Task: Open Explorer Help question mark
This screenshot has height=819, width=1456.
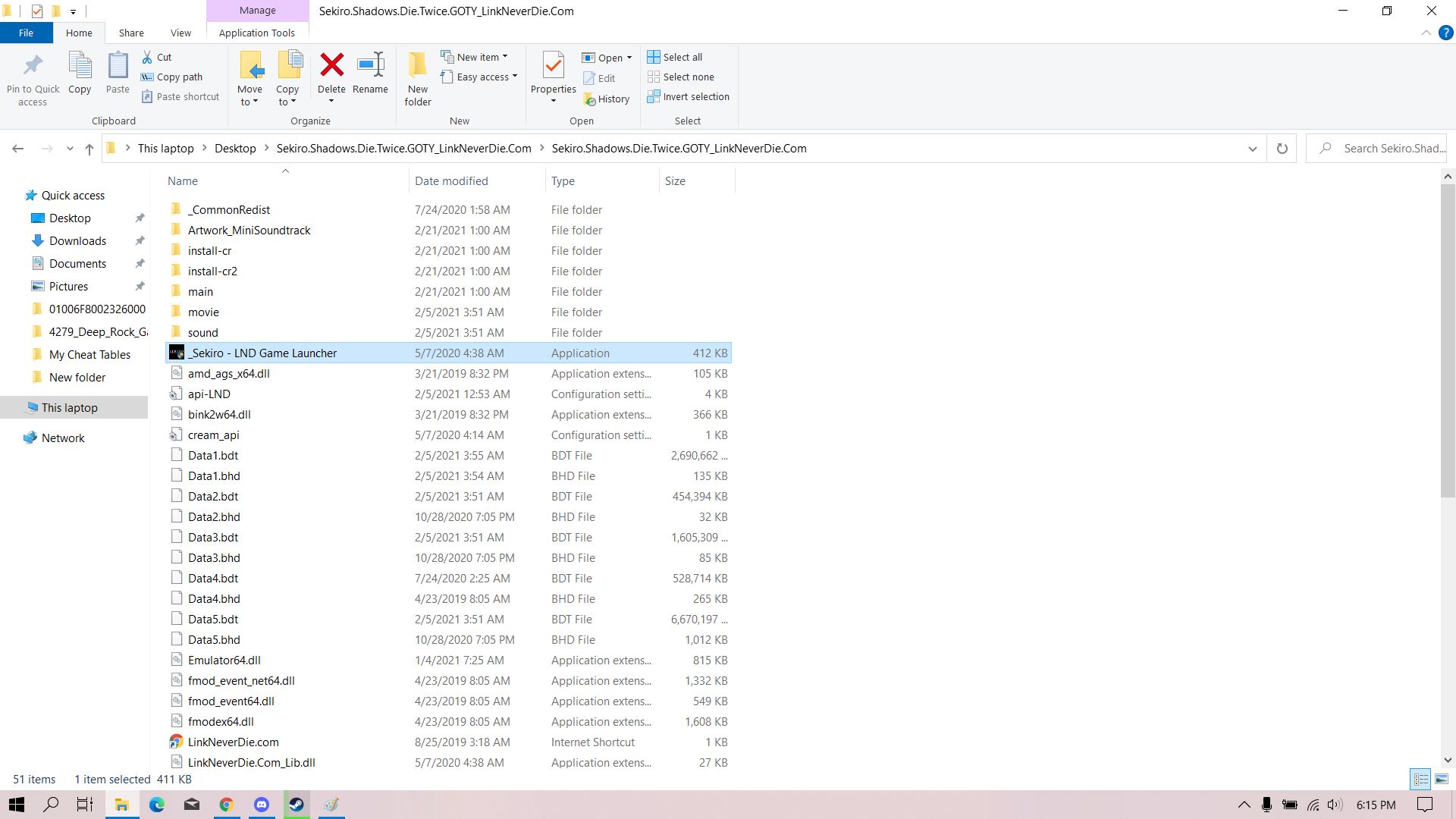Action: [1445, 33]
